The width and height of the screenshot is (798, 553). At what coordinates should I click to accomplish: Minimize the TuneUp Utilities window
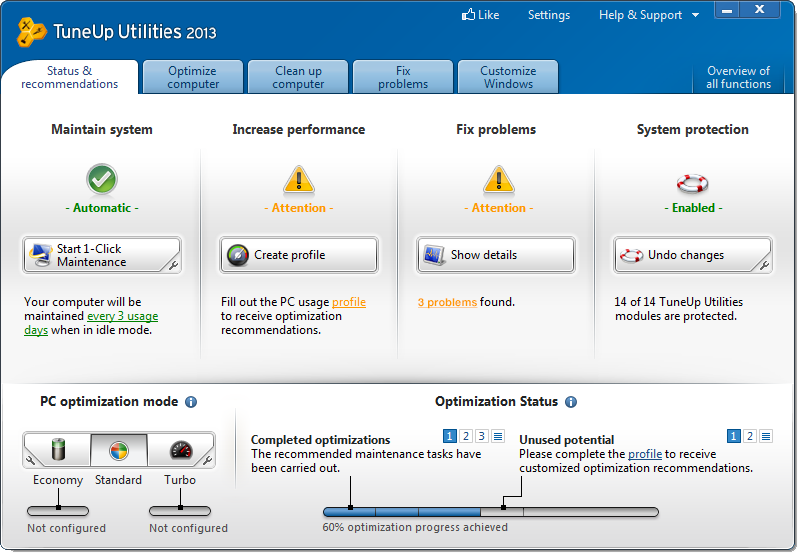pyautogui.click(x=727, y=10)
